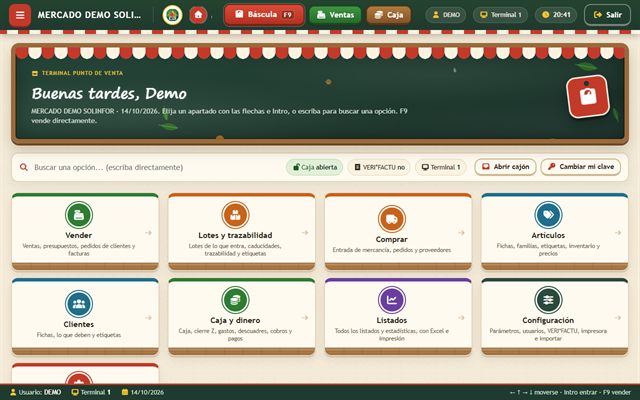Viewport: 640px width, 400px height.
Task: Open the Comprar truck icon
Action: 392,219
